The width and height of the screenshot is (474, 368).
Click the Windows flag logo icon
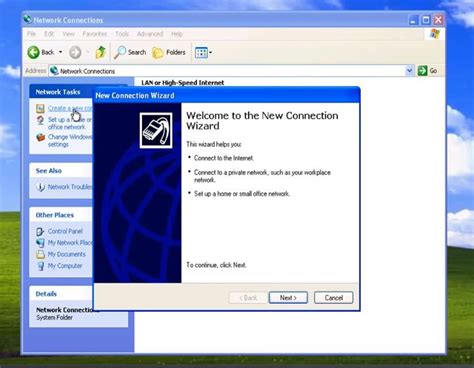pos(435,34)
